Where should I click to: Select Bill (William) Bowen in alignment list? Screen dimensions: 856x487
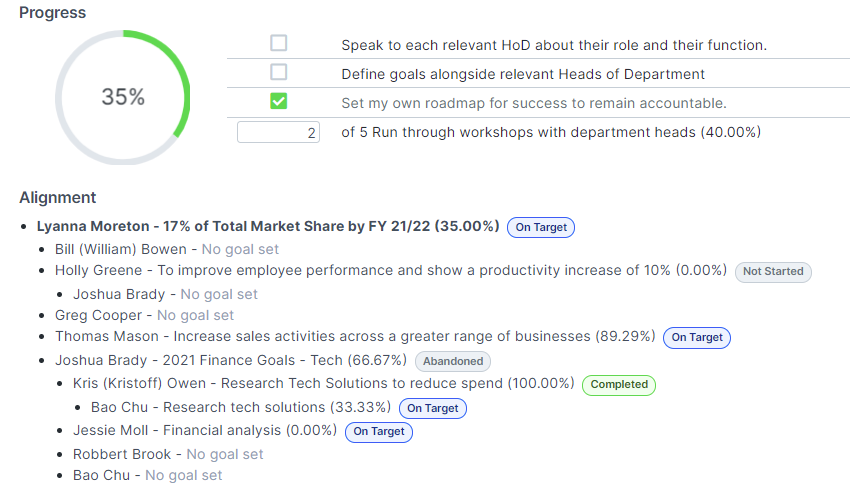pyautogui.click(x=121, y=249)
